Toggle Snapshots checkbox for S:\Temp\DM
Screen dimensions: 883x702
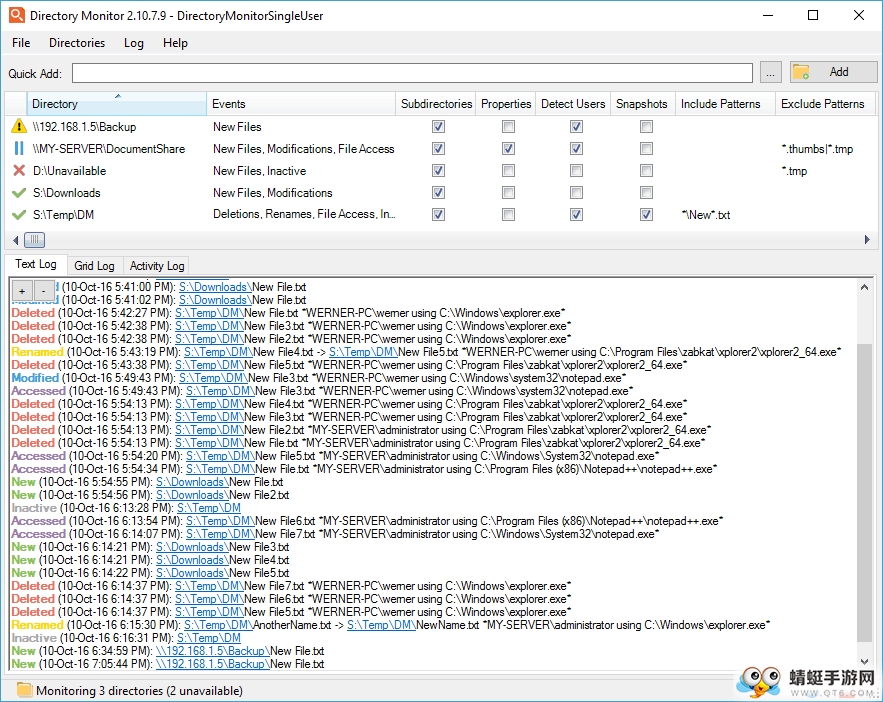[x=646, y=214]
